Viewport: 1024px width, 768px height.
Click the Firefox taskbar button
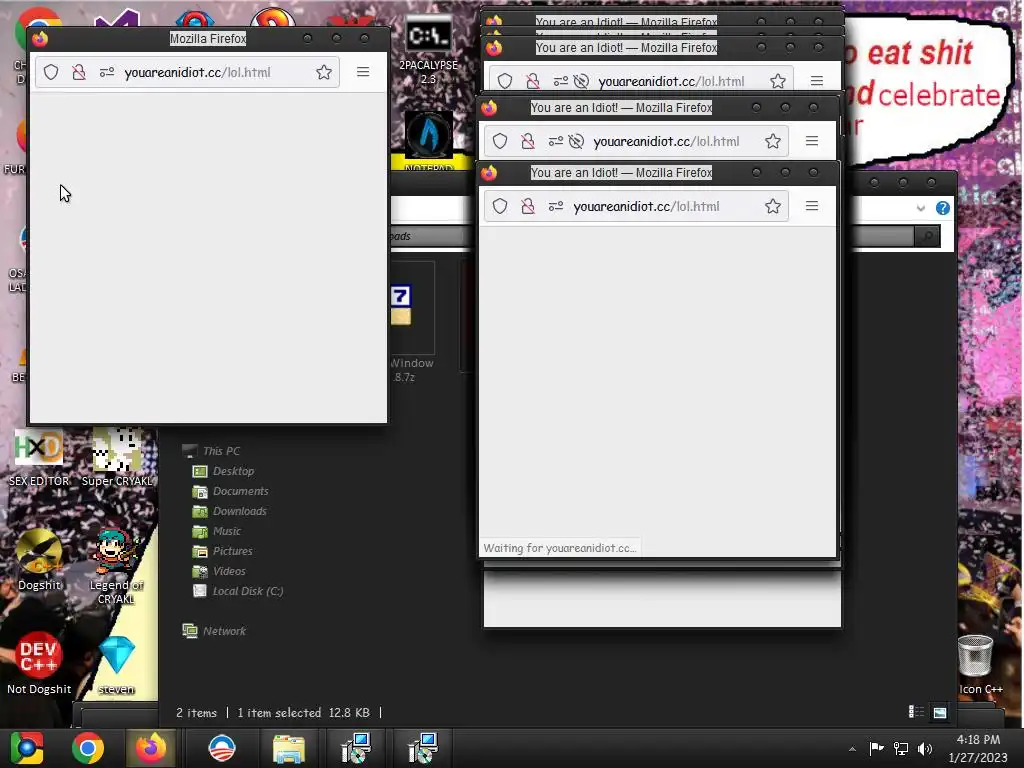150,748
